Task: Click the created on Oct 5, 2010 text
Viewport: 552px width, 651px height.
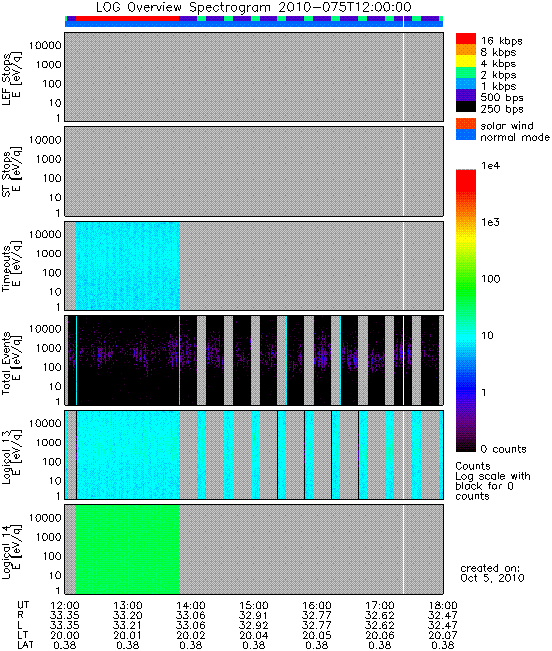Action: click(x=492, y=573)
